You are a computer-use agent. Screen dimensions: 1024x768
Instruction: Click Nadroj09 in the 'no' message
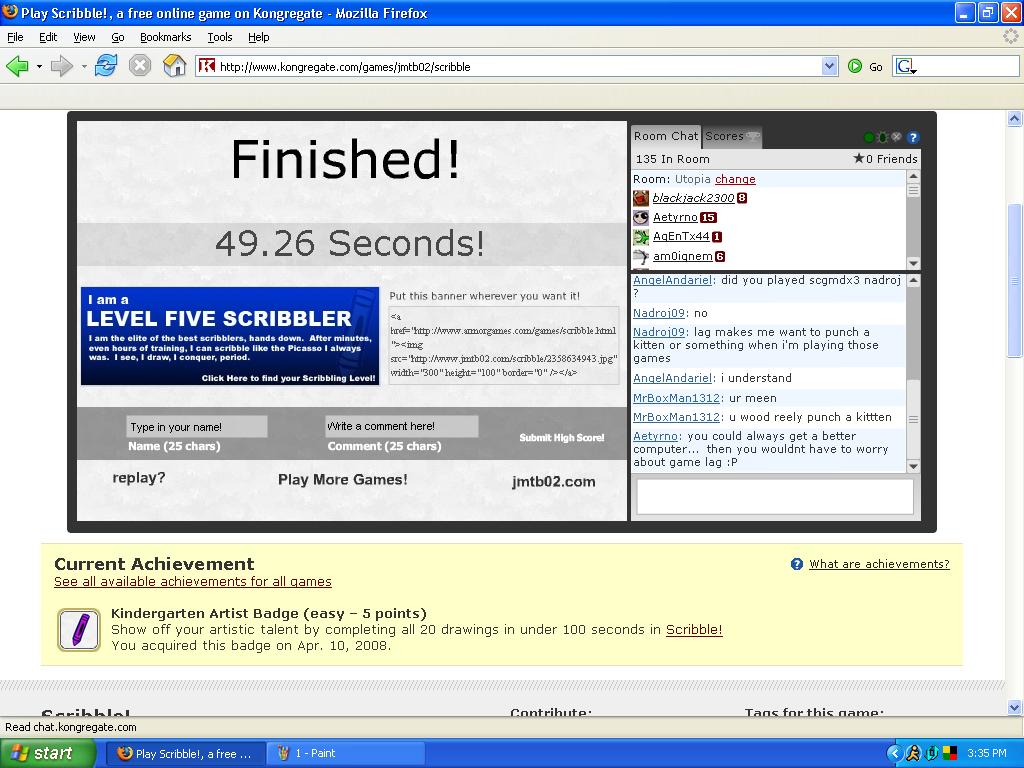tap(658, 313)
